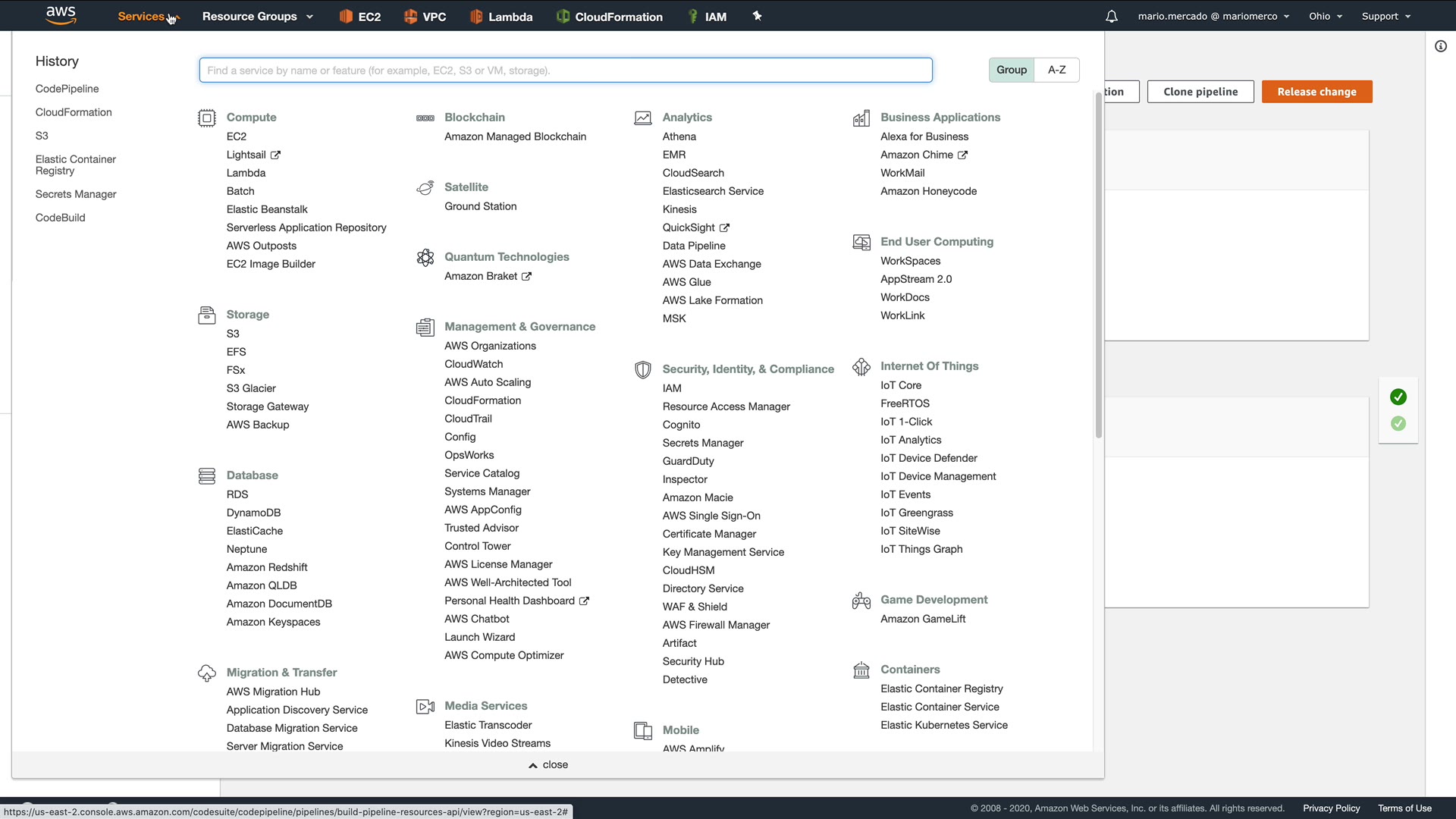Click the Game Development controller icon

coord(861,601)
